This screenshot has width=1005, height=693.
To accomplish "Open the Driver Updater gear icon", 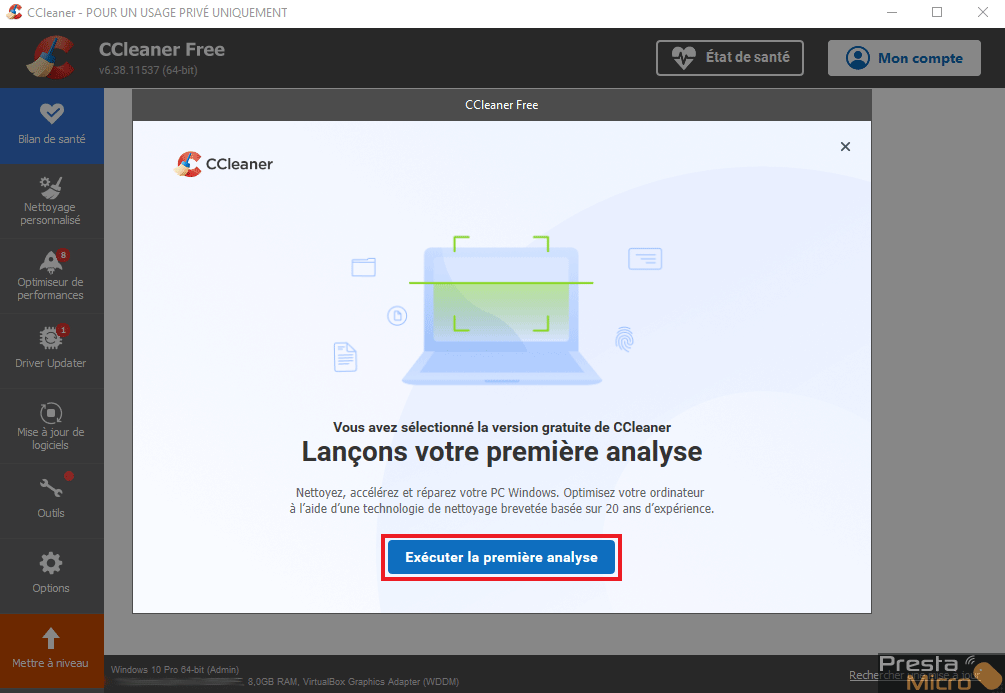I will (51, 337).
